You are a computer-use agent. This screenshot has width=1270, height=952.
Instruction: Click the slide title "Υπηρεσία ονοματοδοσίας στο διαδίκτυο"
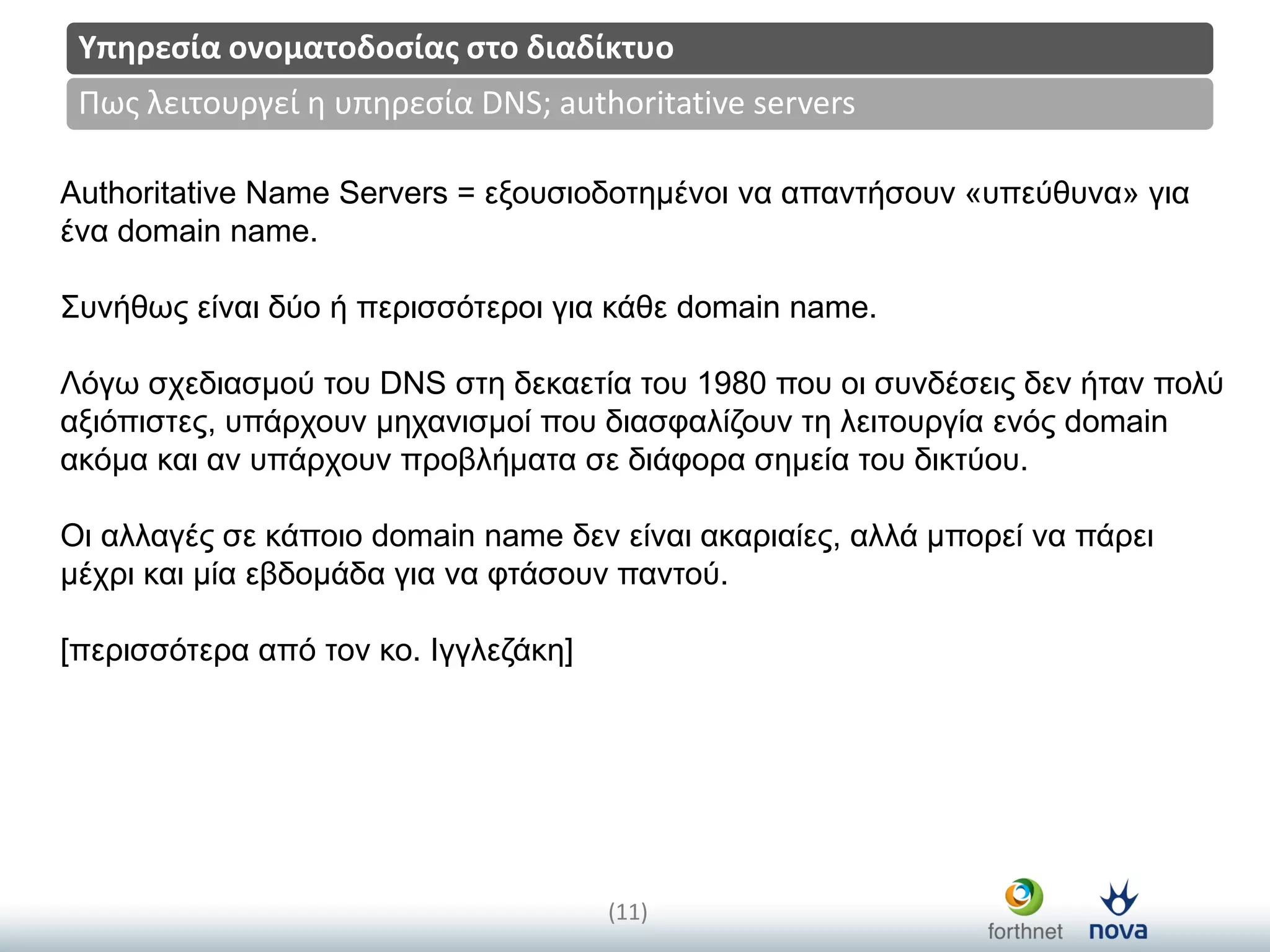click(376, 48)
